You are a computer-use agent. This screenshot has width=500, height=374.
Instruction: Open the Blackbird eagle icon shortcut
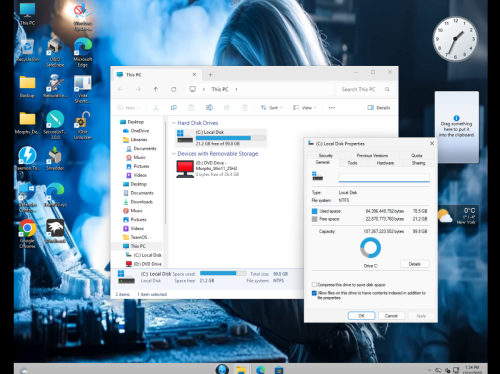(55, 231)
